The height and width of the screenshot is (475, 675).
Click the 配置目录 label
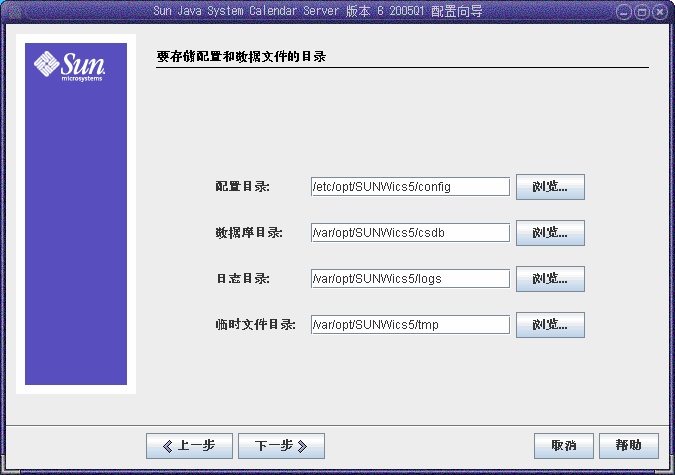(x=242, y=187)
